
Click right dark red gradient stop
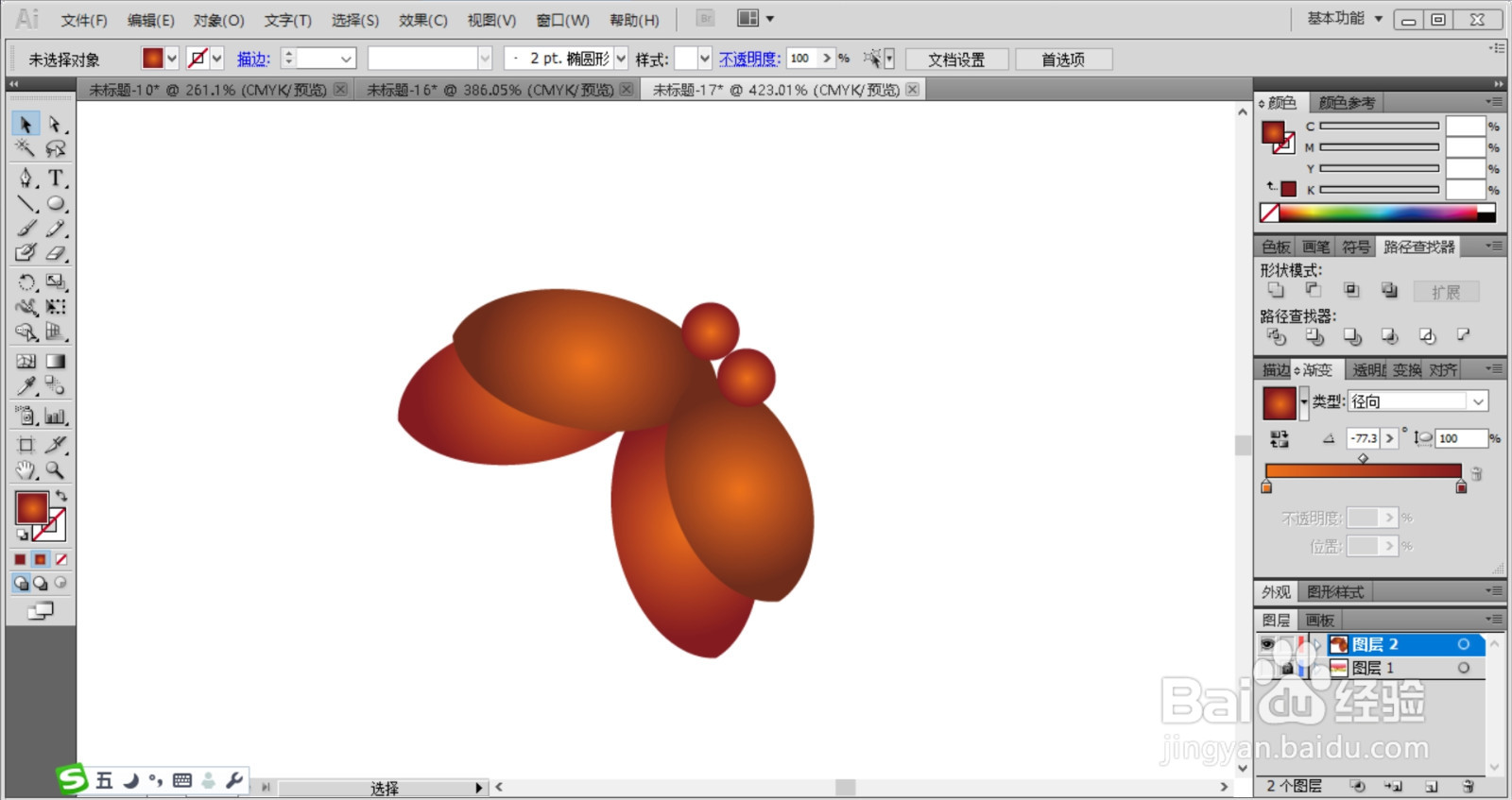pos(1461,487)
